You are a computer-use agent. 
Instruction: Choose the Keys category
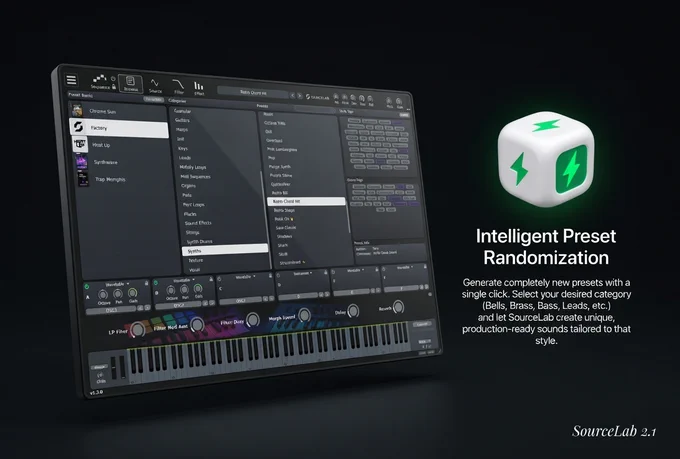(183, 148)
